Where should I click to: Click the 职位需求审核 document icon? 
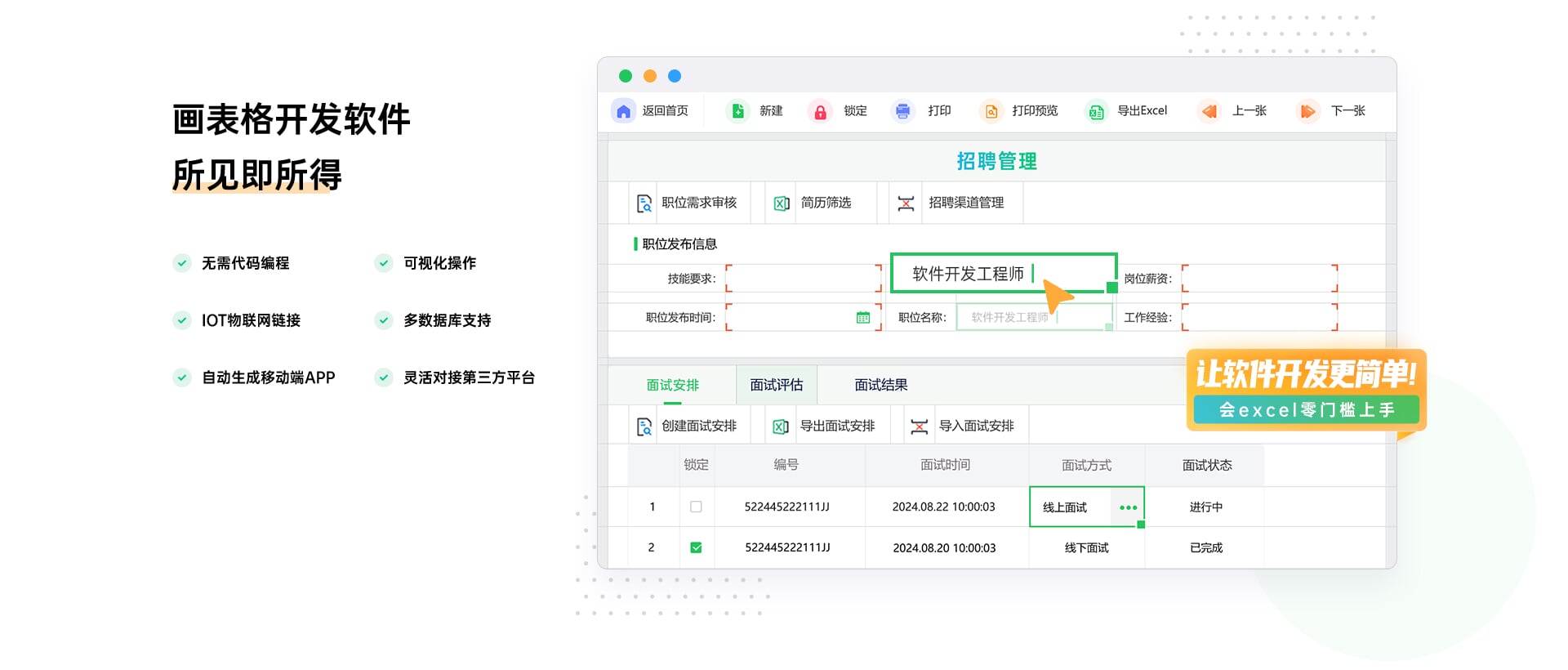coord(644,203)
